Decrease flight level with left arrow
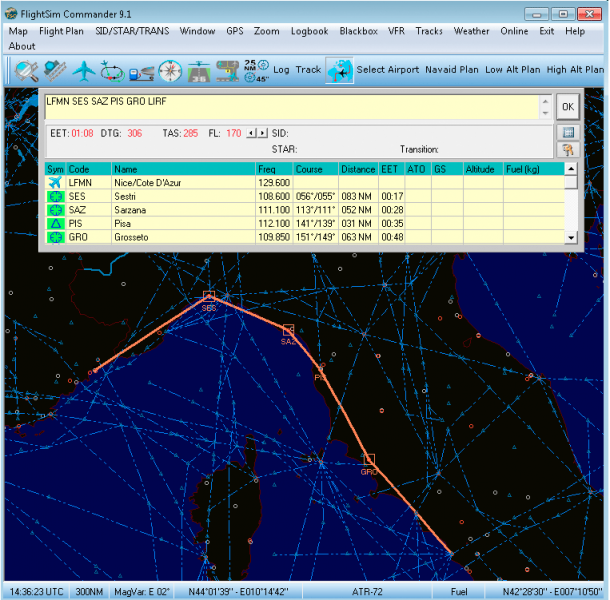Image resolution: width=610 pixels, height=600 pixels. pos(251,133)
